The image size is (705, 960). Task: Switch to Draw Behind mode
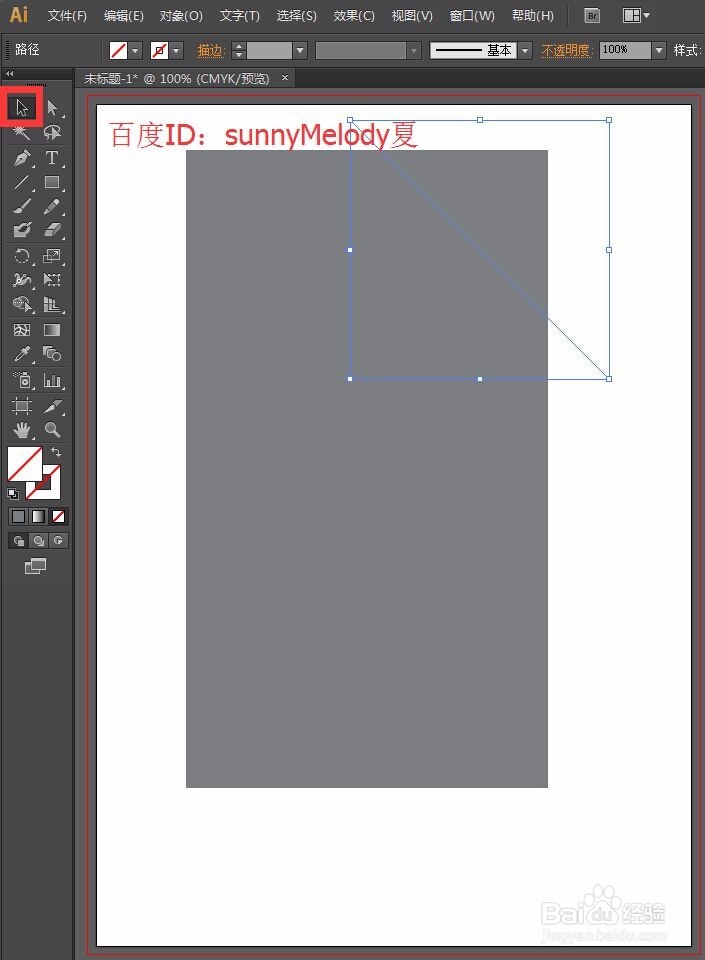39,541
